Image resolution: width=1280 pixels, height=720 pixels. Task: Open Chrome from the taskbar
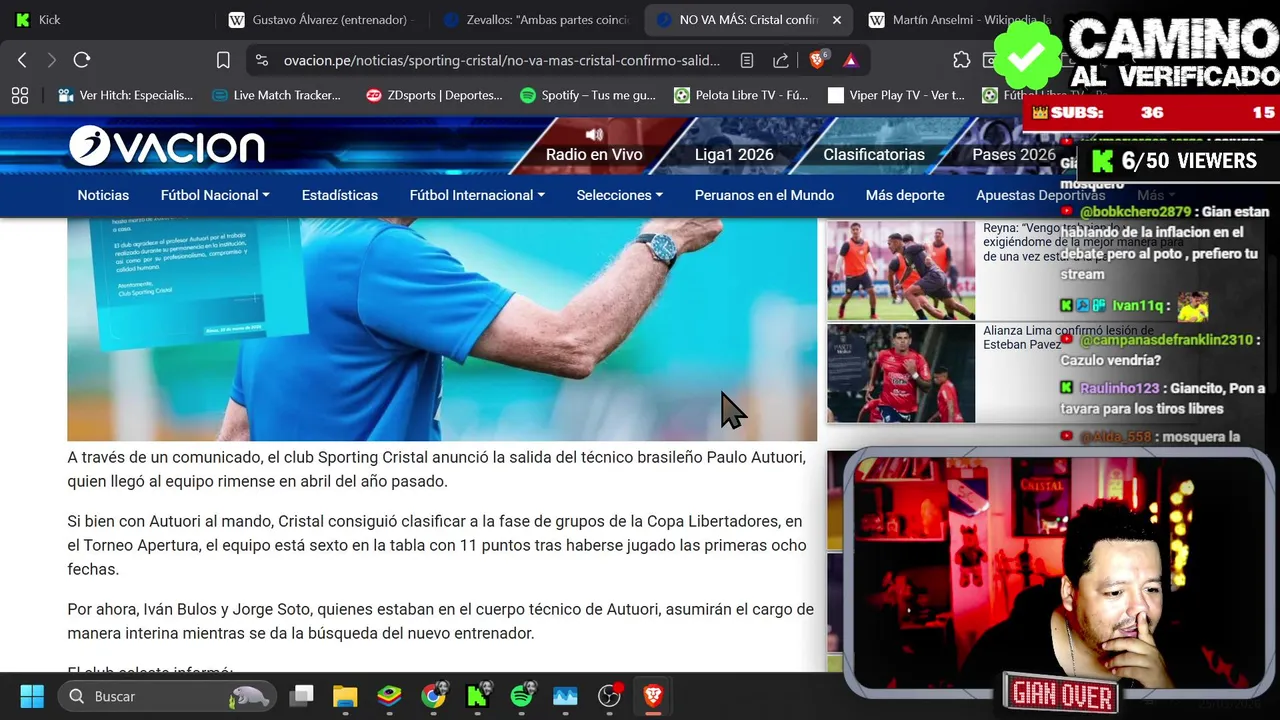coord(433,696)
